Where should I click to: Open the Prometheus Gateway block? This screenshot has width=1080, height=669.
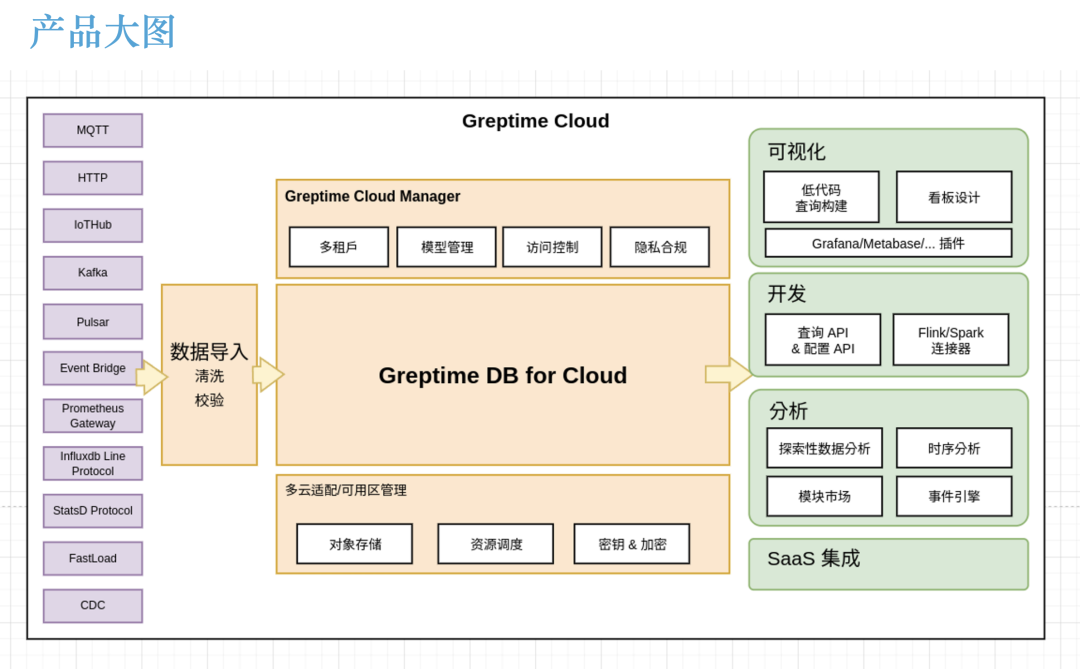(92, 415)
